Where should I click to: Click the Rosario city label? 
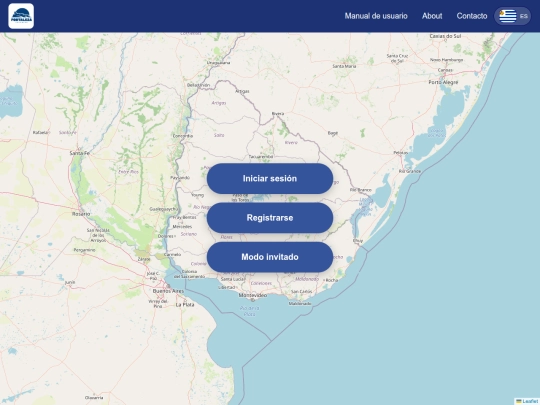[81, 214]
